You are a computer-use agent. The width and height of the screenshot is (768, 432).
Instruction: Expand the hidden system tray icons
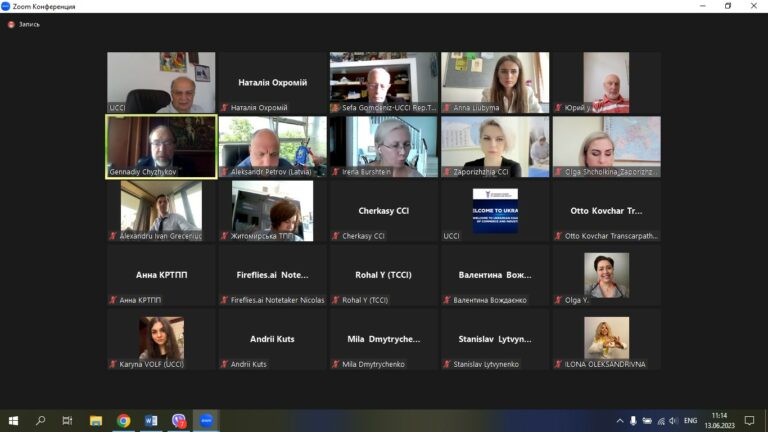point(619,421)
